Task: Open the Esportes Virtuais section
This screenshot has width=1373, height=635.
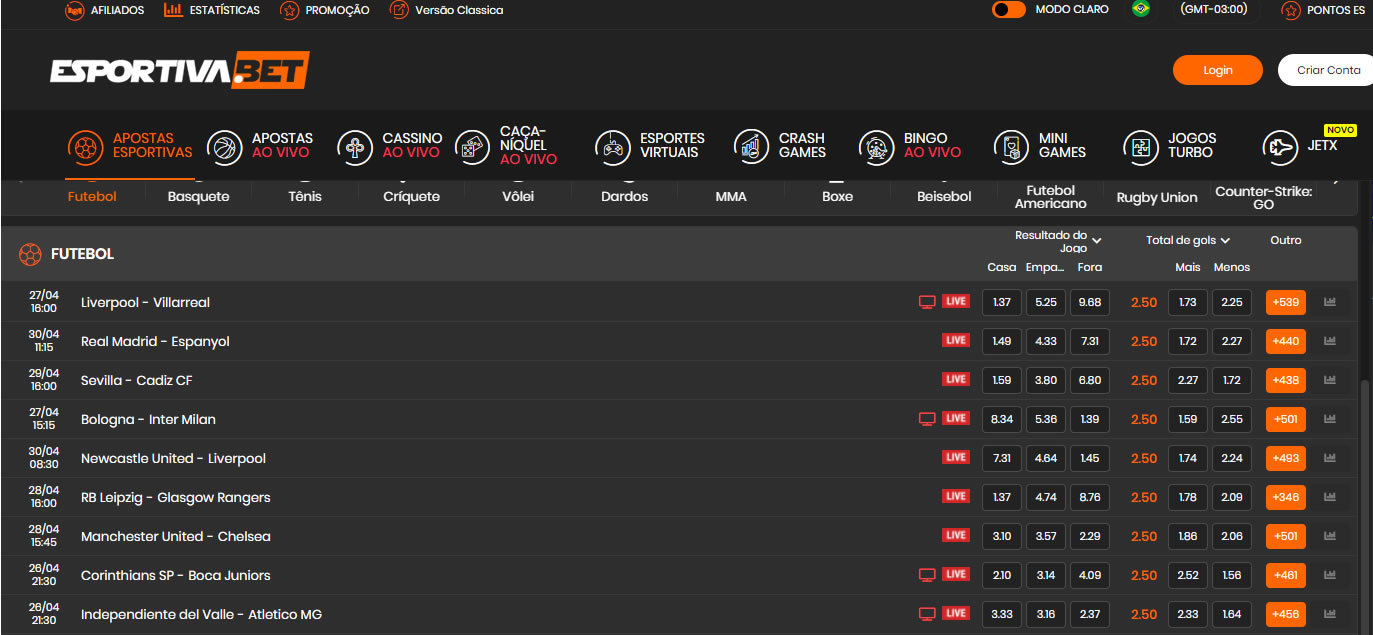Action: 650,146
